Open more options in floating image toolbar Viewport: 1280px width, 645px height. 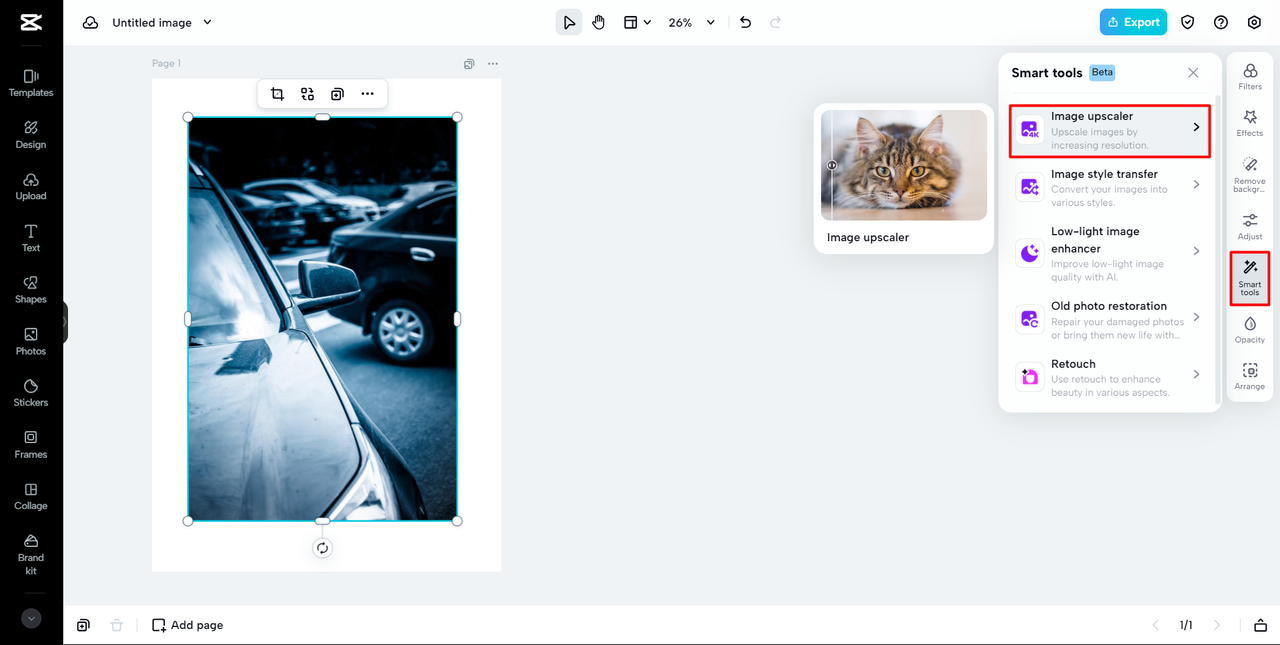click(367, 94)
